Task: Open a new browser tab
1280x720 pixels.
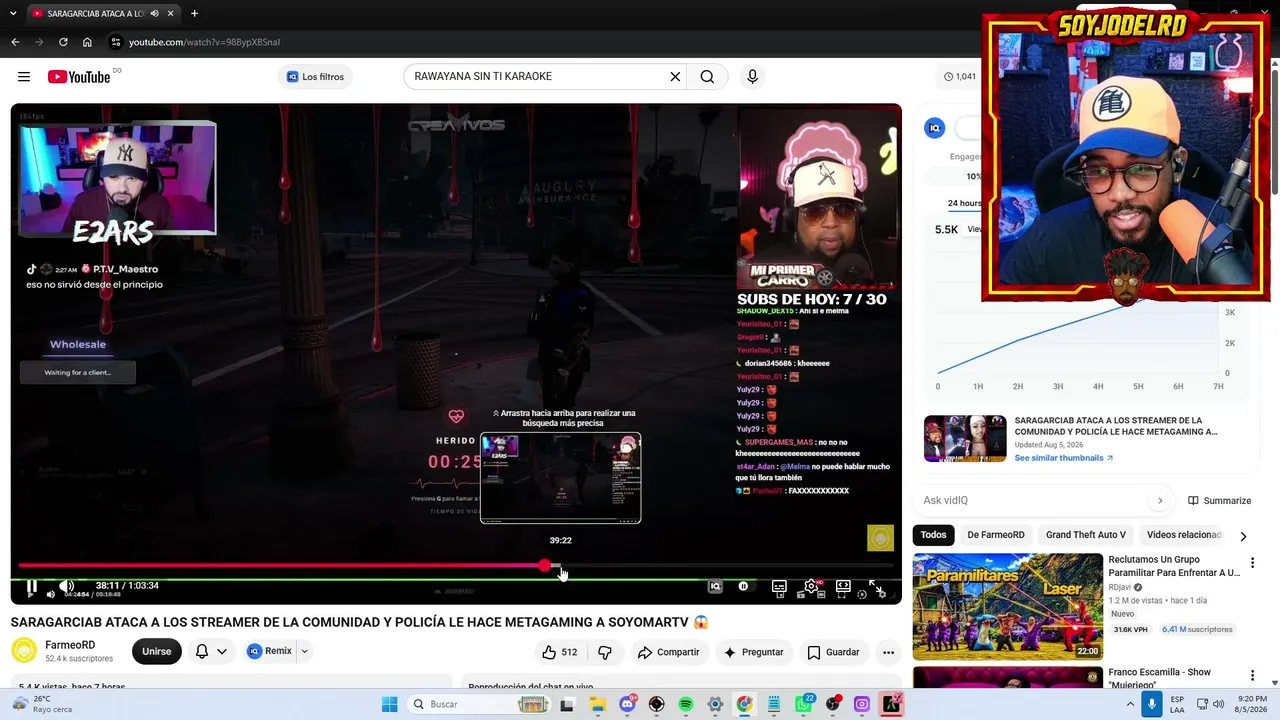Action: 194,14
